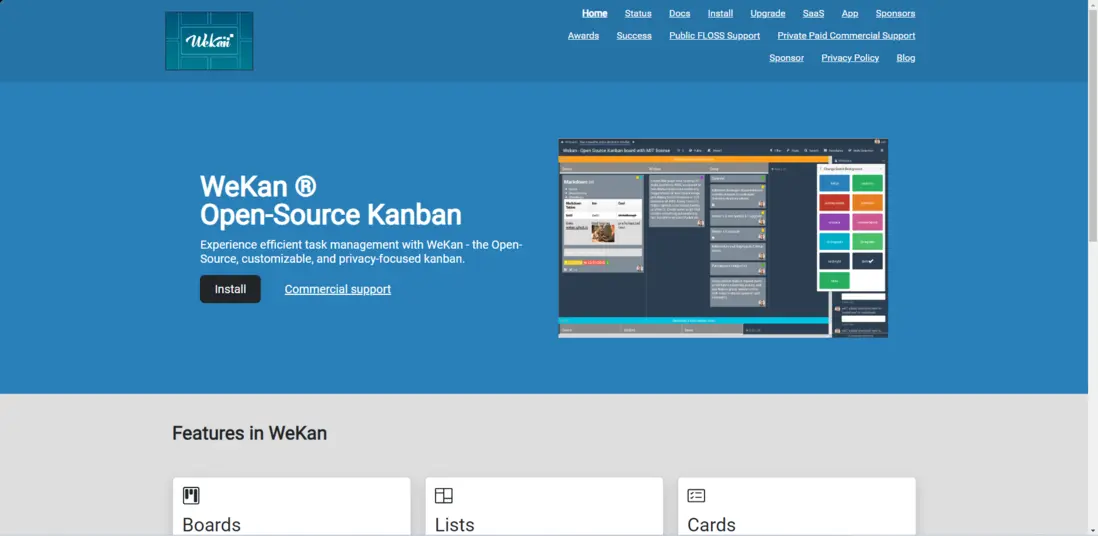Click the Sponsor link

786,58
